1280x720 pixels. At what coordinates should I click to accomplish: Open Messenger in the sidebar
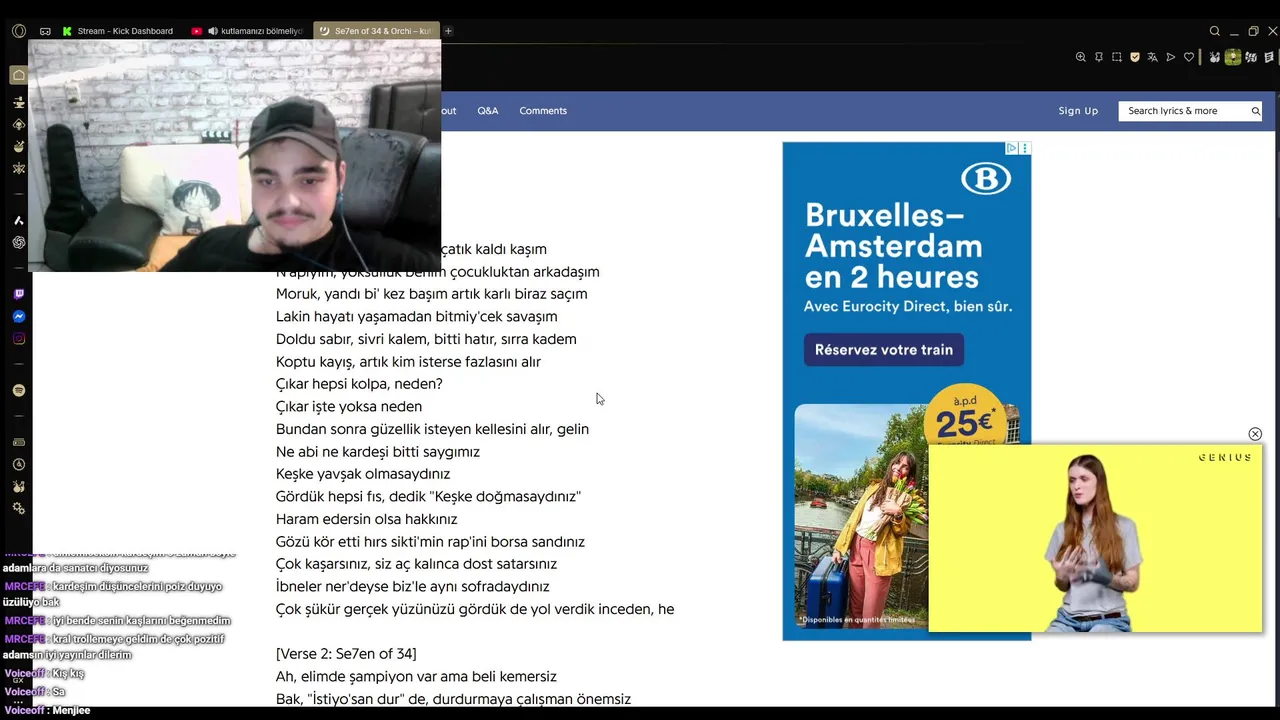(18, 316)
